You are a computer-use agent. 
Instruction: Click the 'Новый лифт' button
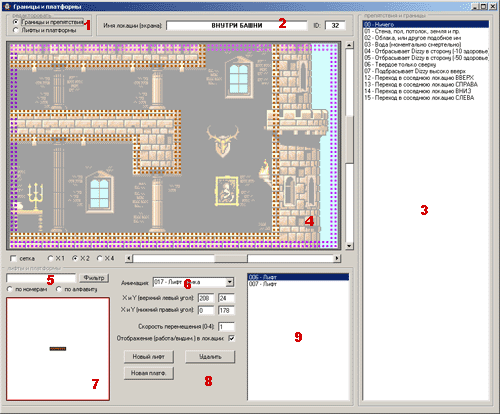pyautogui.click(x=149, y=357)
